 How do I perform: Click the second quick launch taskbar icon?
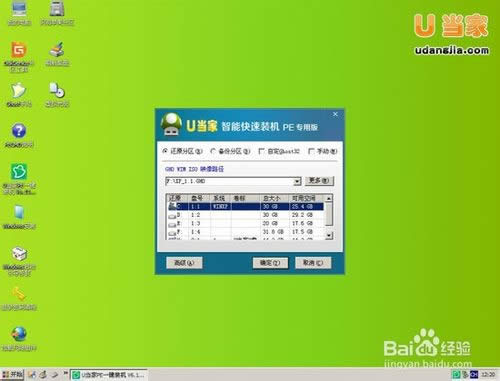(43, 374)
